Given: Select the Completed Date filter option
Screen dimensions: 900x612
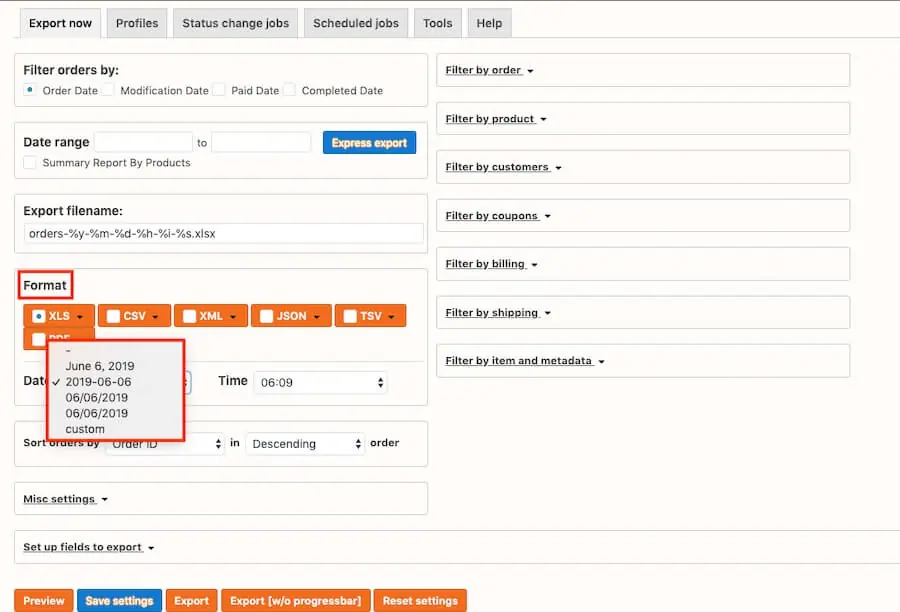Looking at the screenshot, I should 290,90.
